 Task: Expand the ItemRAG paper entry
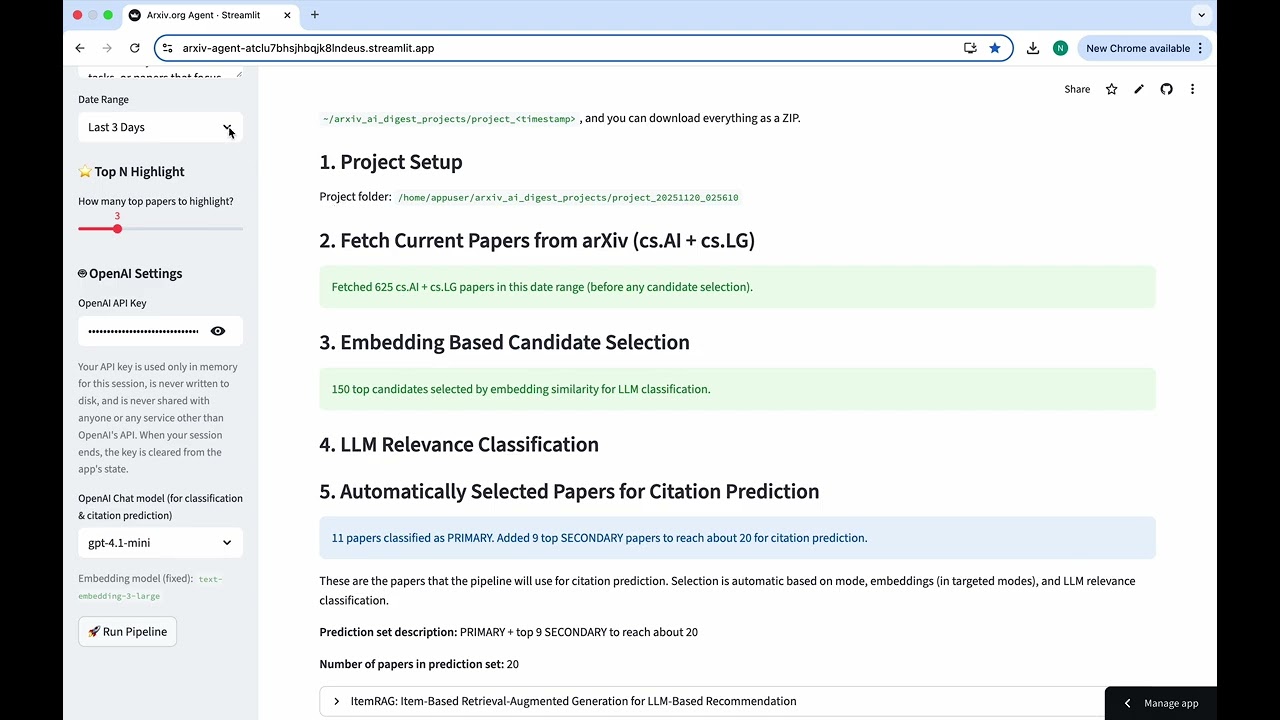pos(737,701)
